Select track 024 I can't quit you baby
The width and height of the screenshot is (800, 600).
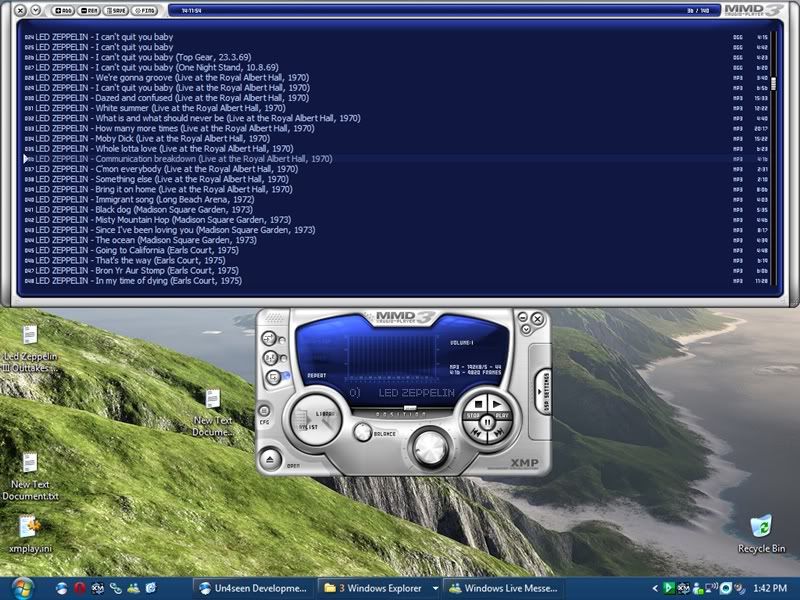pyautogui.click(x=395, y=37)
